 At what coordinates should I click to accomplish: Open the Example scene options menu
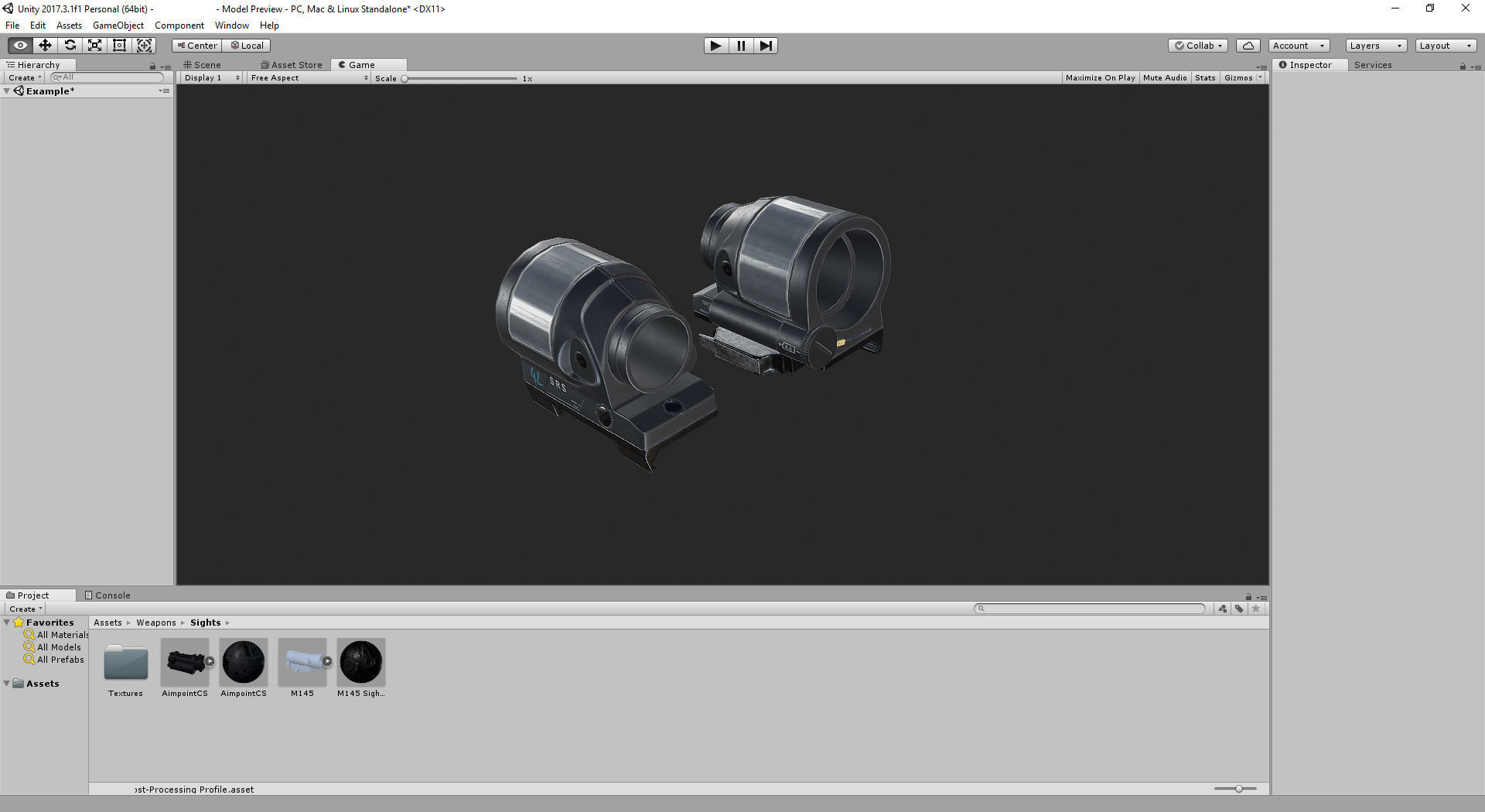(x=164, y=91)
